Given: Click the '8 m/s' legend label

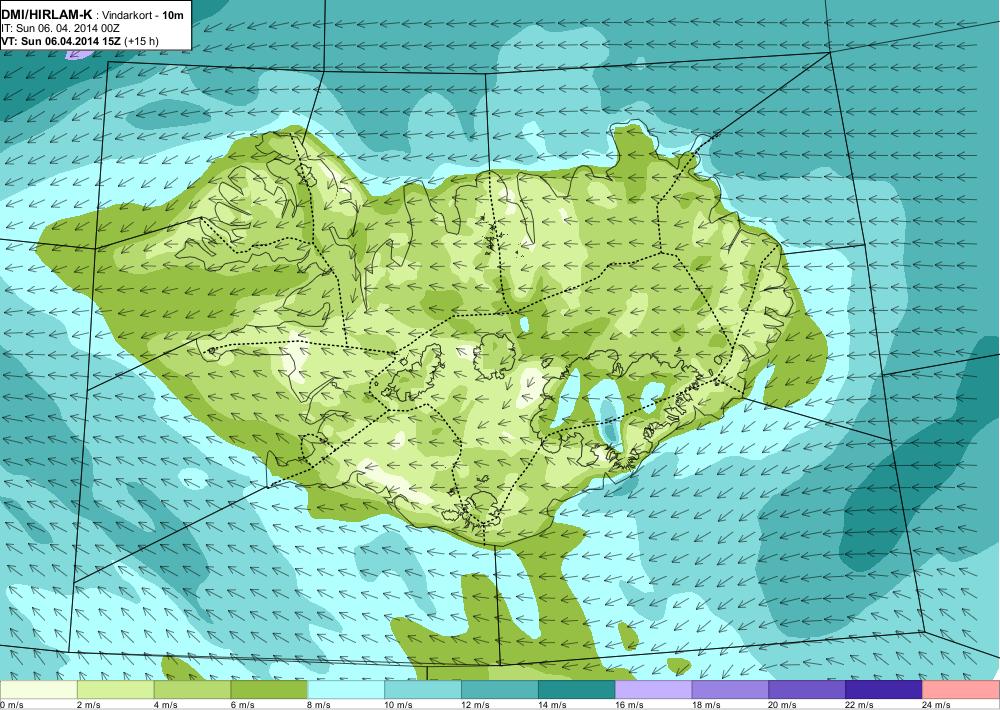Looking at the screenshot, I should click(x=320, y=705).
